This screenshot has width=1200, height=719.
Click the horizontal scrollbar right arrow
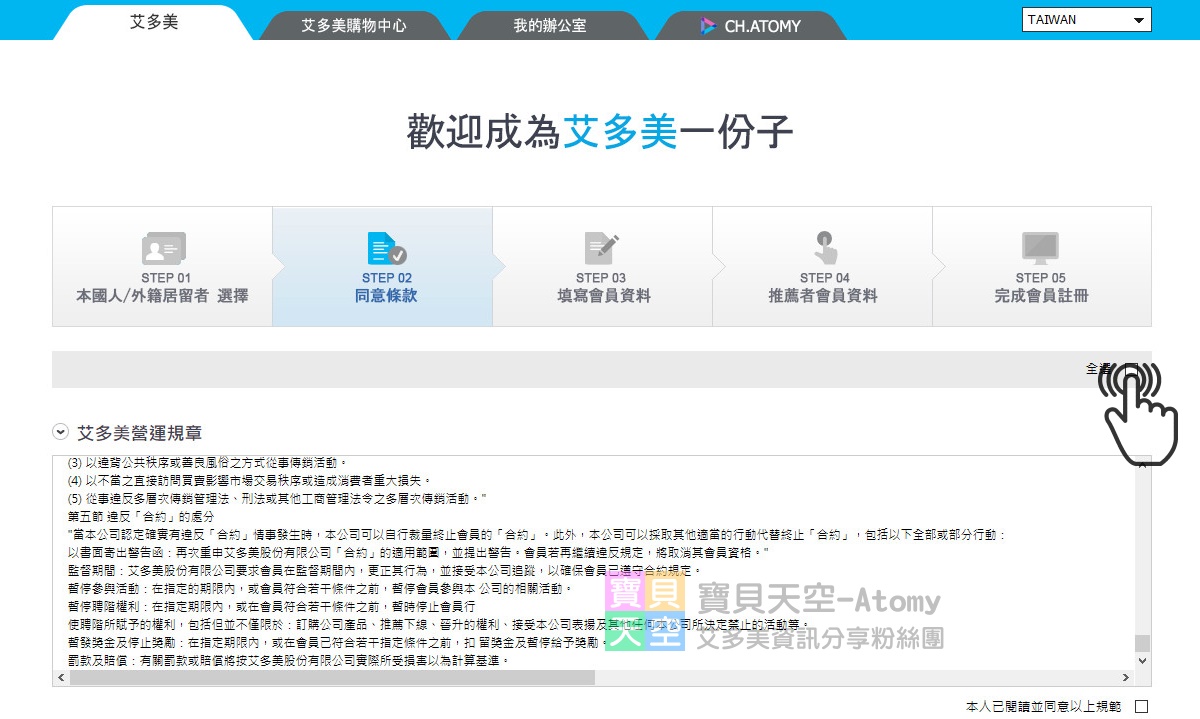[x=1126, y=677]
